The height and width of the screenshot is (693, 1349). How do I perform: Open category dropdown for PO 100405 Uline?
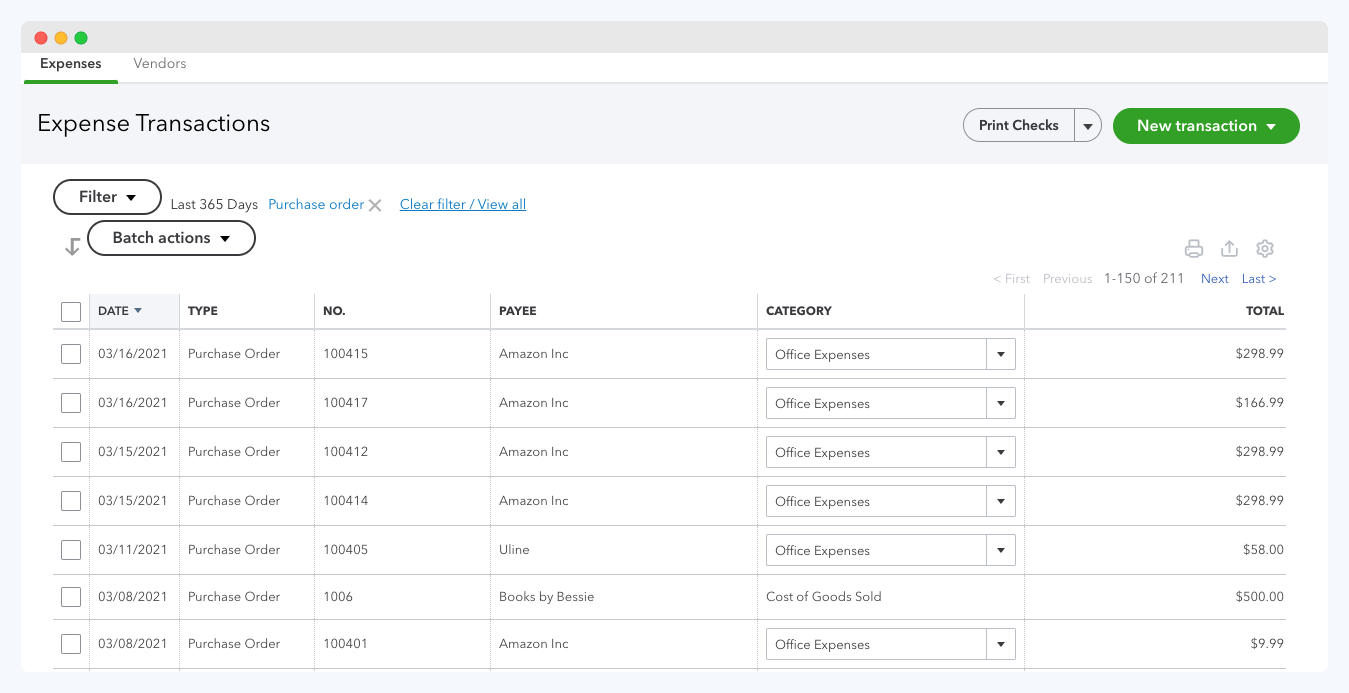point(1000,549)
